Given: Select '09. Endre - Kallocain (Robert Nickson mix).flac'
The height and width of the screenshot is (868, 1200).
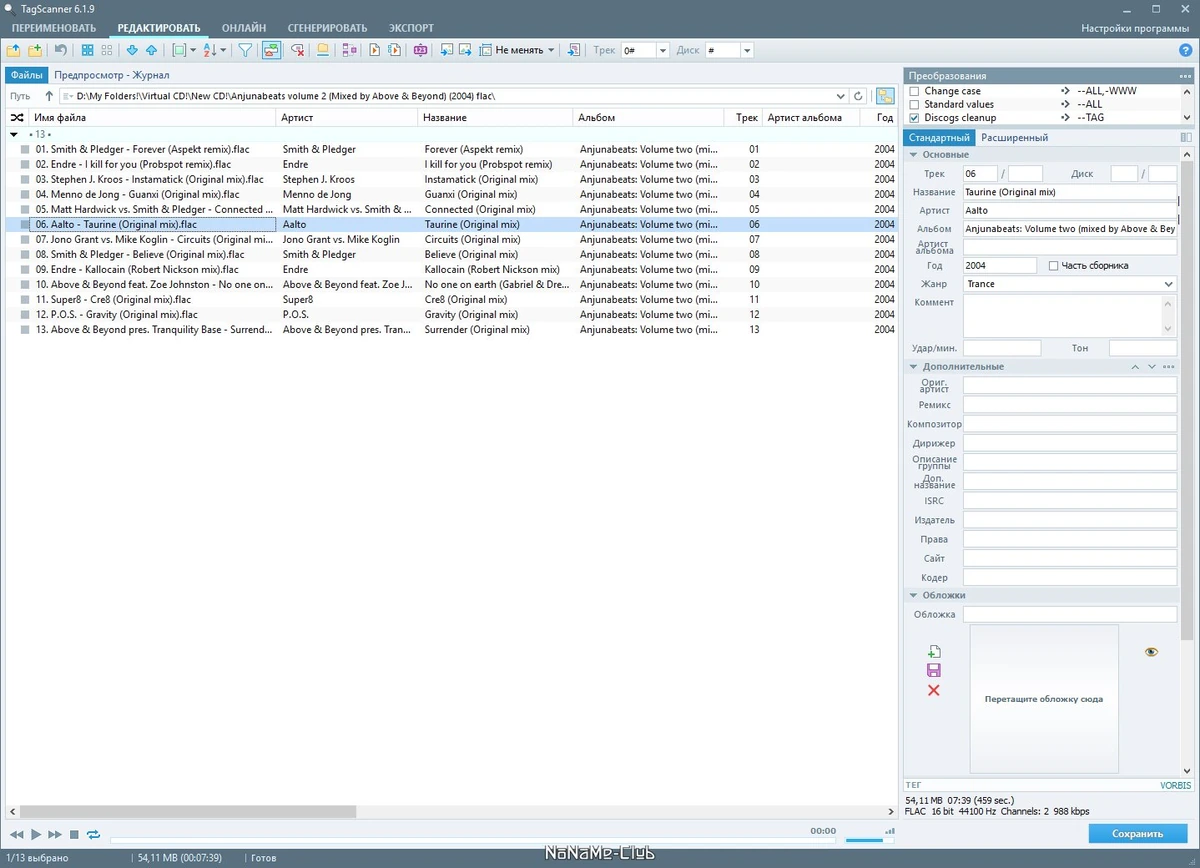Looking at the screenshot, I should point(137,269).
